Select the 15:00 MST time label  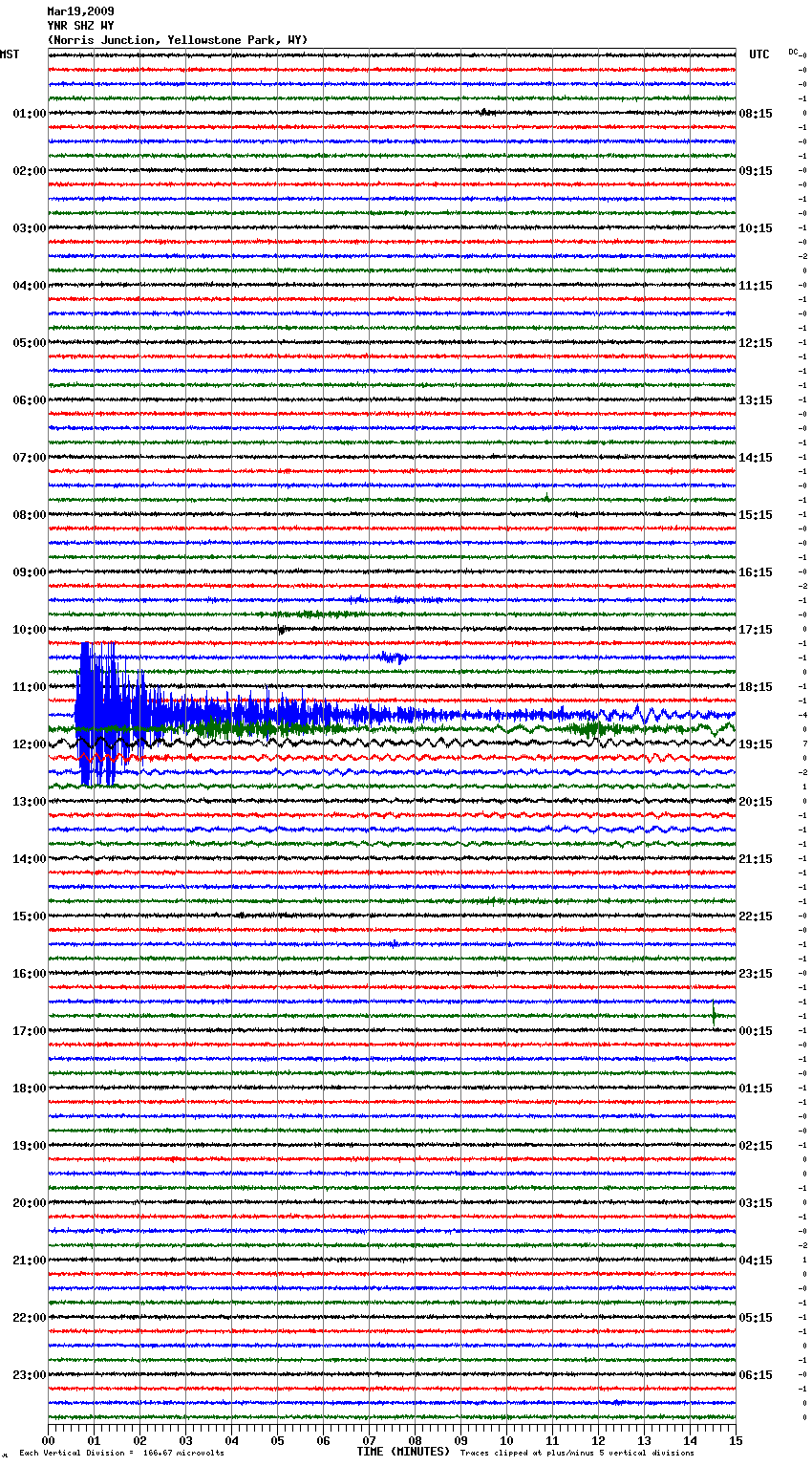(30, 916)
